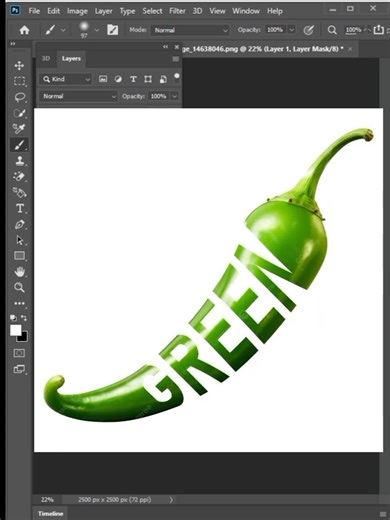The image size is (390, 520).
Task: Open the Help menu
Action: pyautogui.click(x=275, y=11)
